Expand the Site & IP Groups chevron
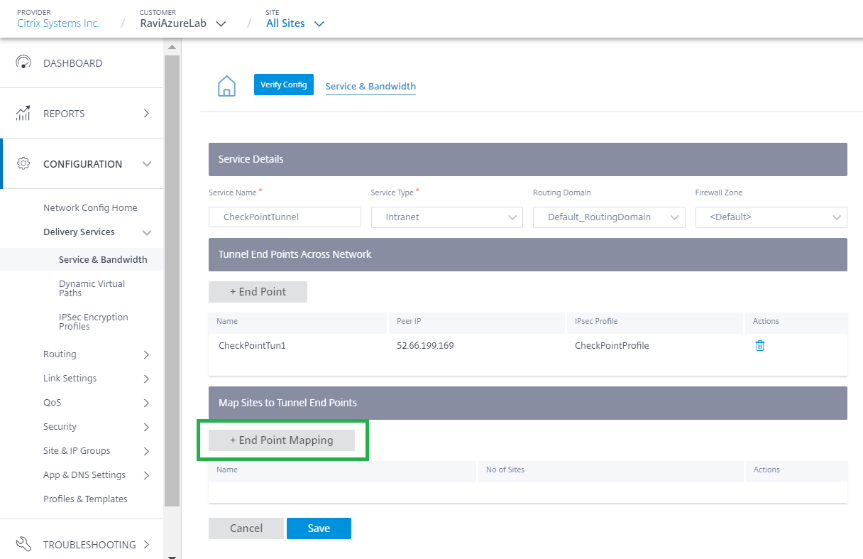The height and width of the screenshot is (559, 863). tap(146, 451)
